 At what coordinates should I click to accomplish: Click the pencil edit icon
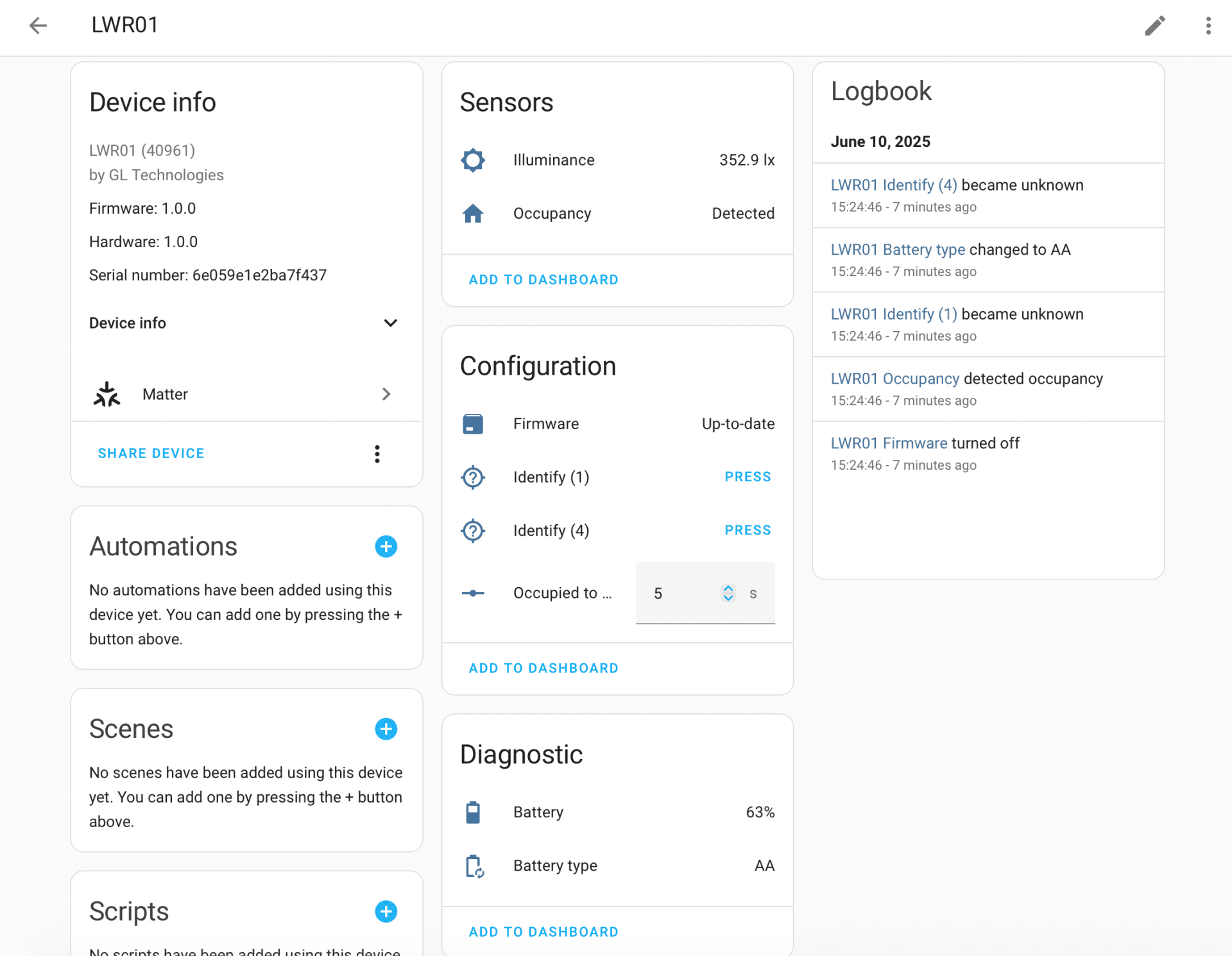pos(1154,25)
